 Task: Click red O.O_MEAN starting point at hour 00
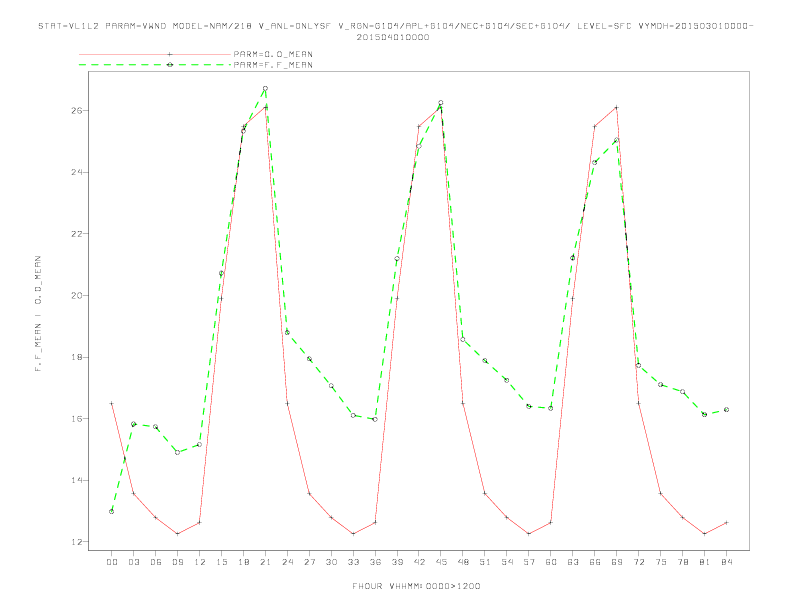point(112,403)
